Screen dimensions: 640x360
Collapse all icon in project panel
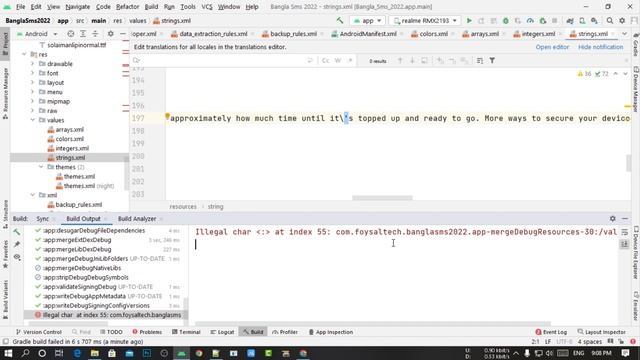click(95, 34)
